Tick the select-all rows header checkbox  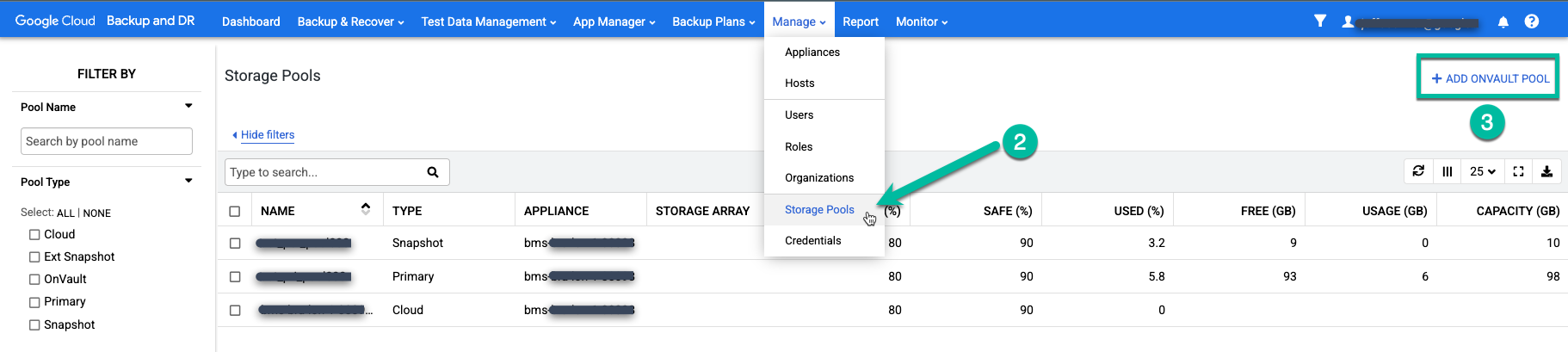click(x=234, y=211)
